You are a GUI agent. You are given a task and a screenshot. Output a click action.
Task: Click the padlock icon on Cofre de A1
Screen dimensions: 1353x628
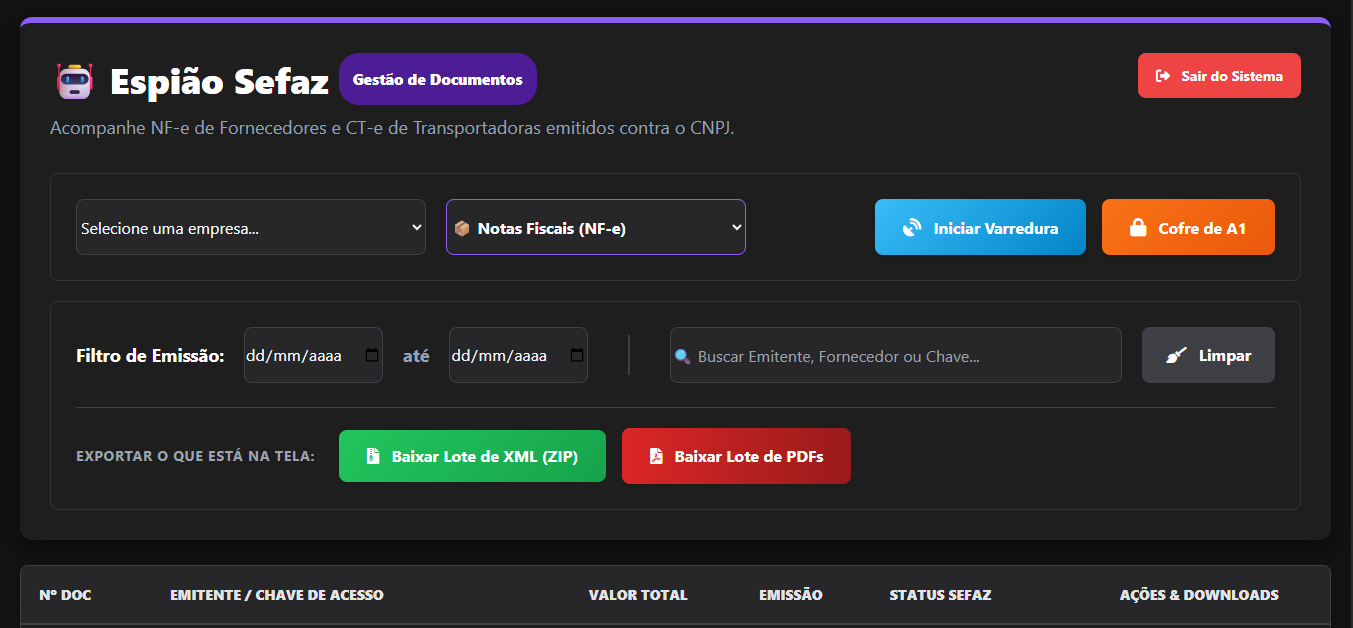coord(1137,227)
